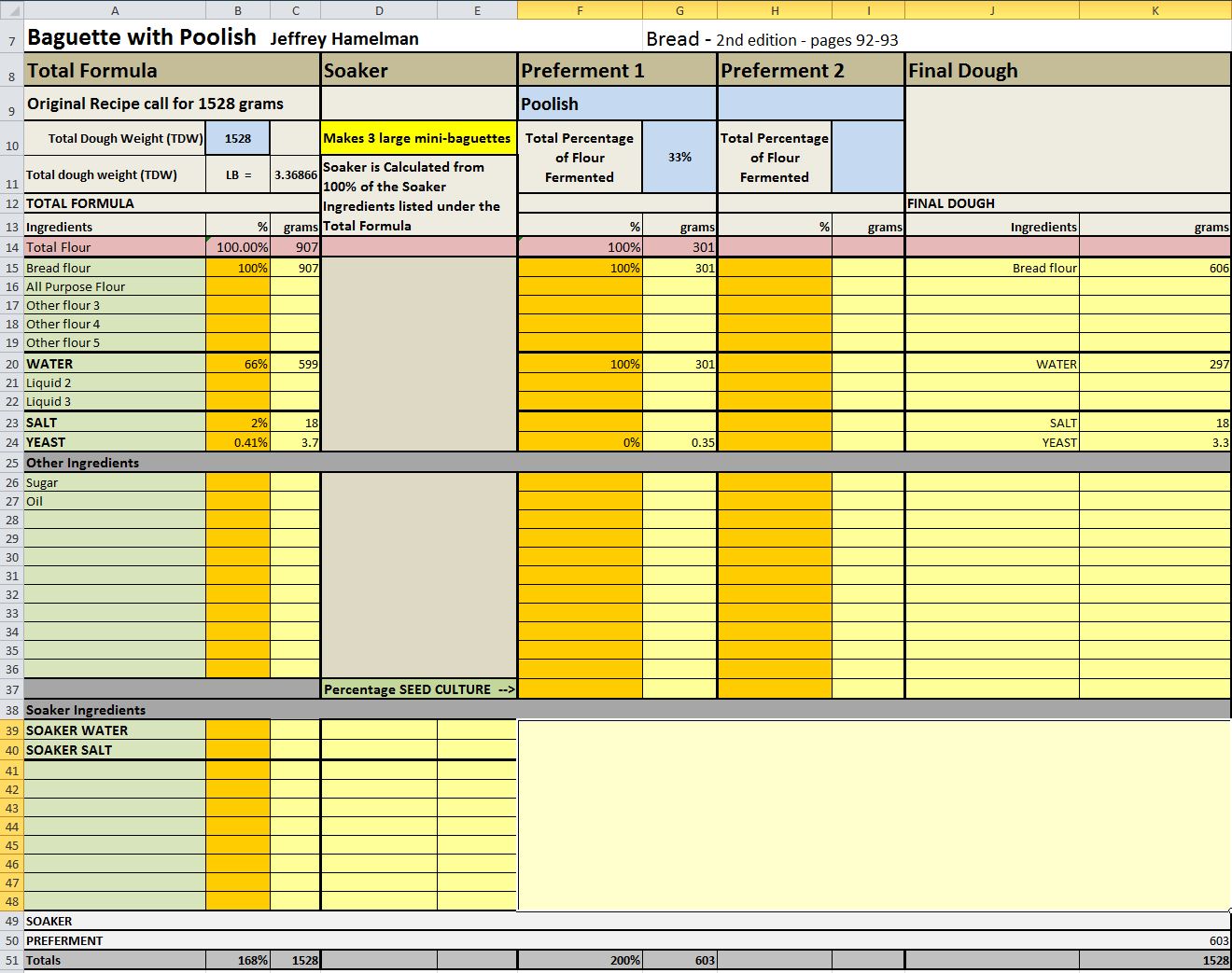
Task: Click row header 51 for Totals
Action: (11, 960)
